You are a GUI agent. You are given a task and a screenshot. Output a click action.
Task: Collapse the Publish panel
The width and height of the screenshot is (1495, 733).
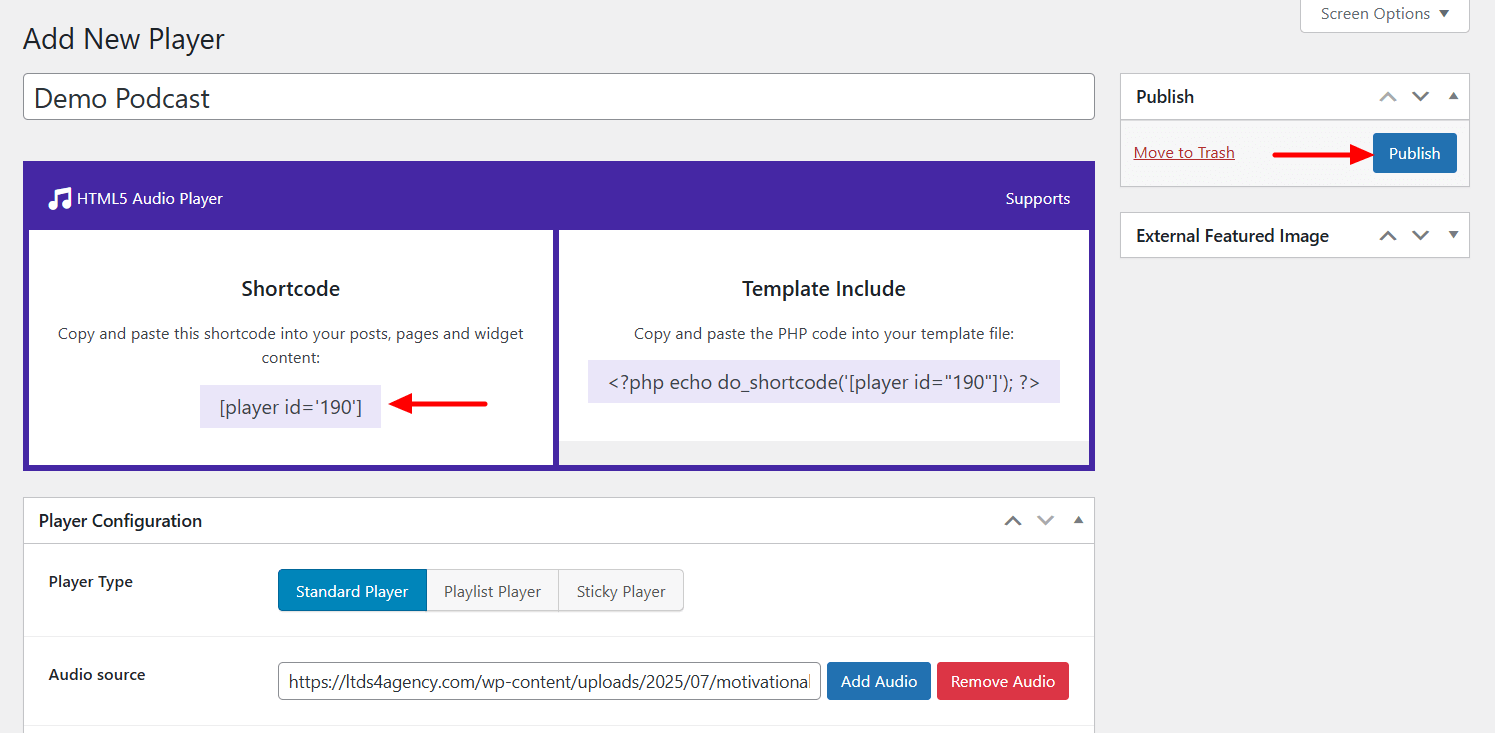point(1453,97)
